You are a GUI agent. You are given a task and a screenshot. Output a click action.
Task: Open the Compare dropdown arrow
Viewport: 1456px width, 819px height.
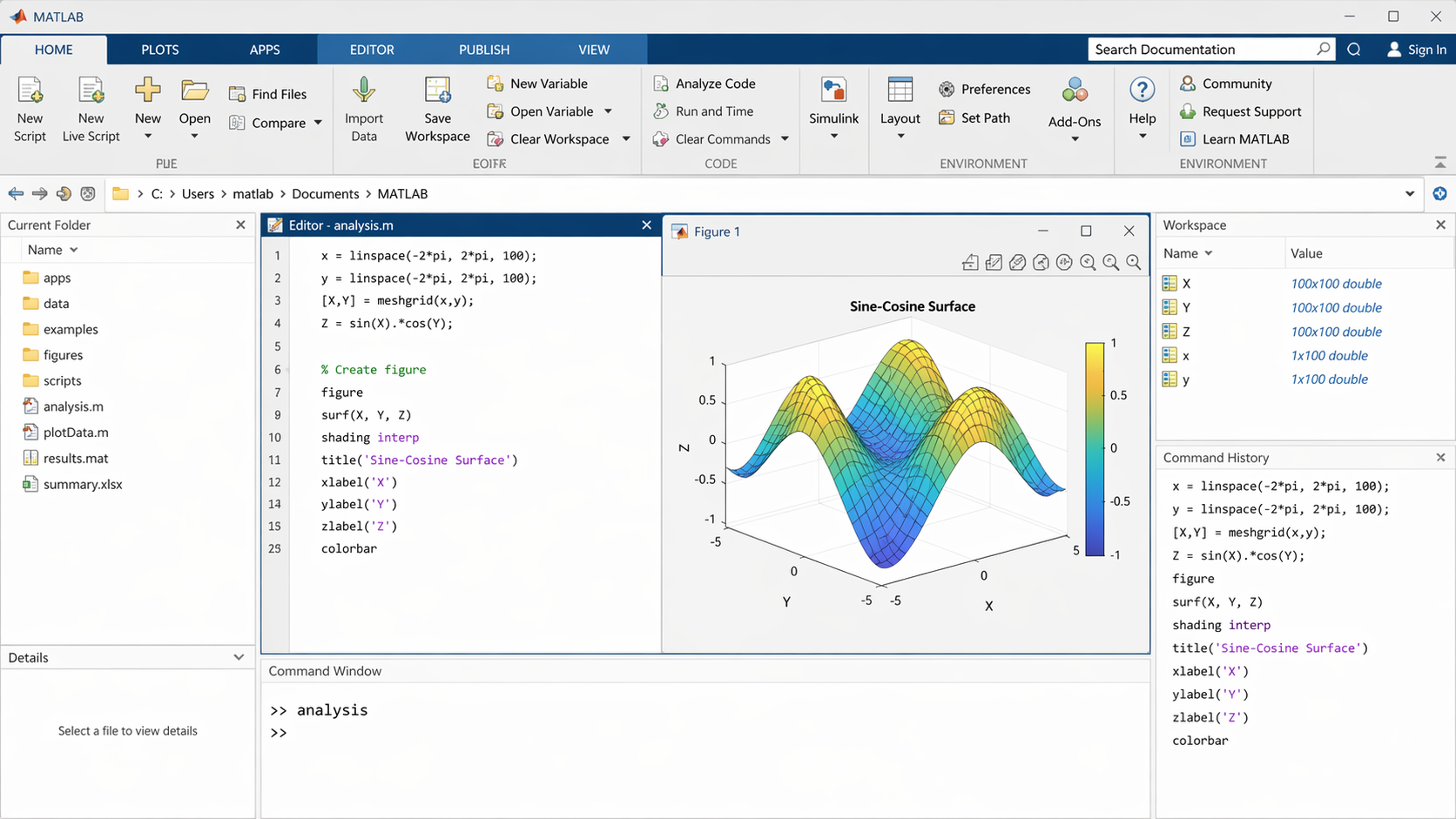[x=318, y=123]
